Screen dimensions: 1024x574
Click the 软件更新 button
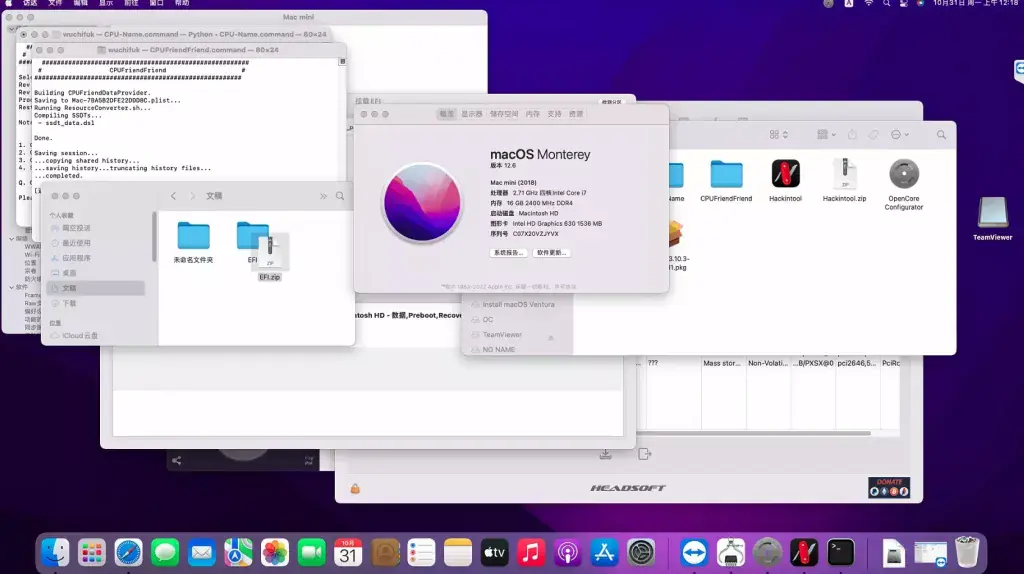(551, 253)
